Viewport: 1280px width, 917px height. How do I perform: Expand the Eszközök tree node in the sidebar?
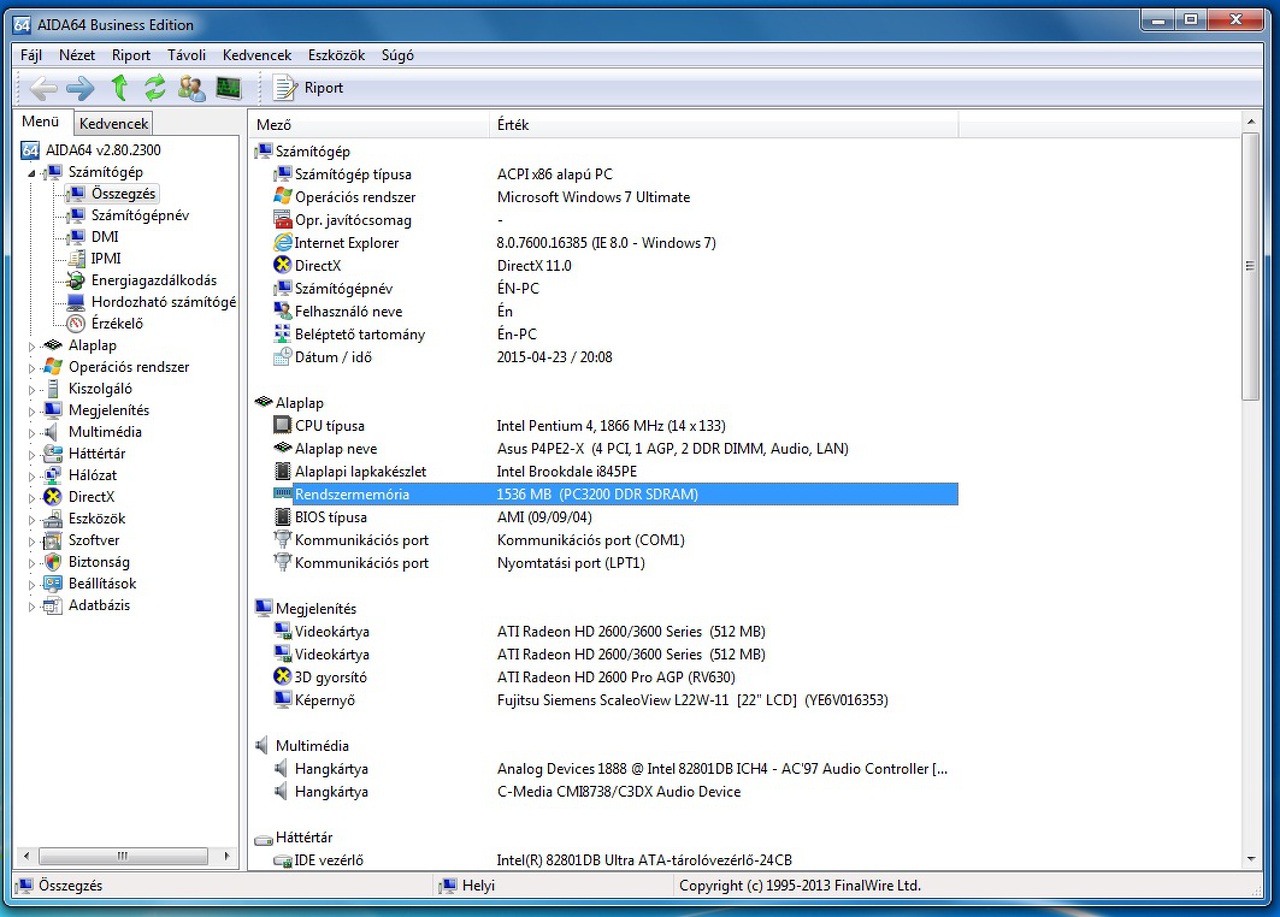[31, 519]
